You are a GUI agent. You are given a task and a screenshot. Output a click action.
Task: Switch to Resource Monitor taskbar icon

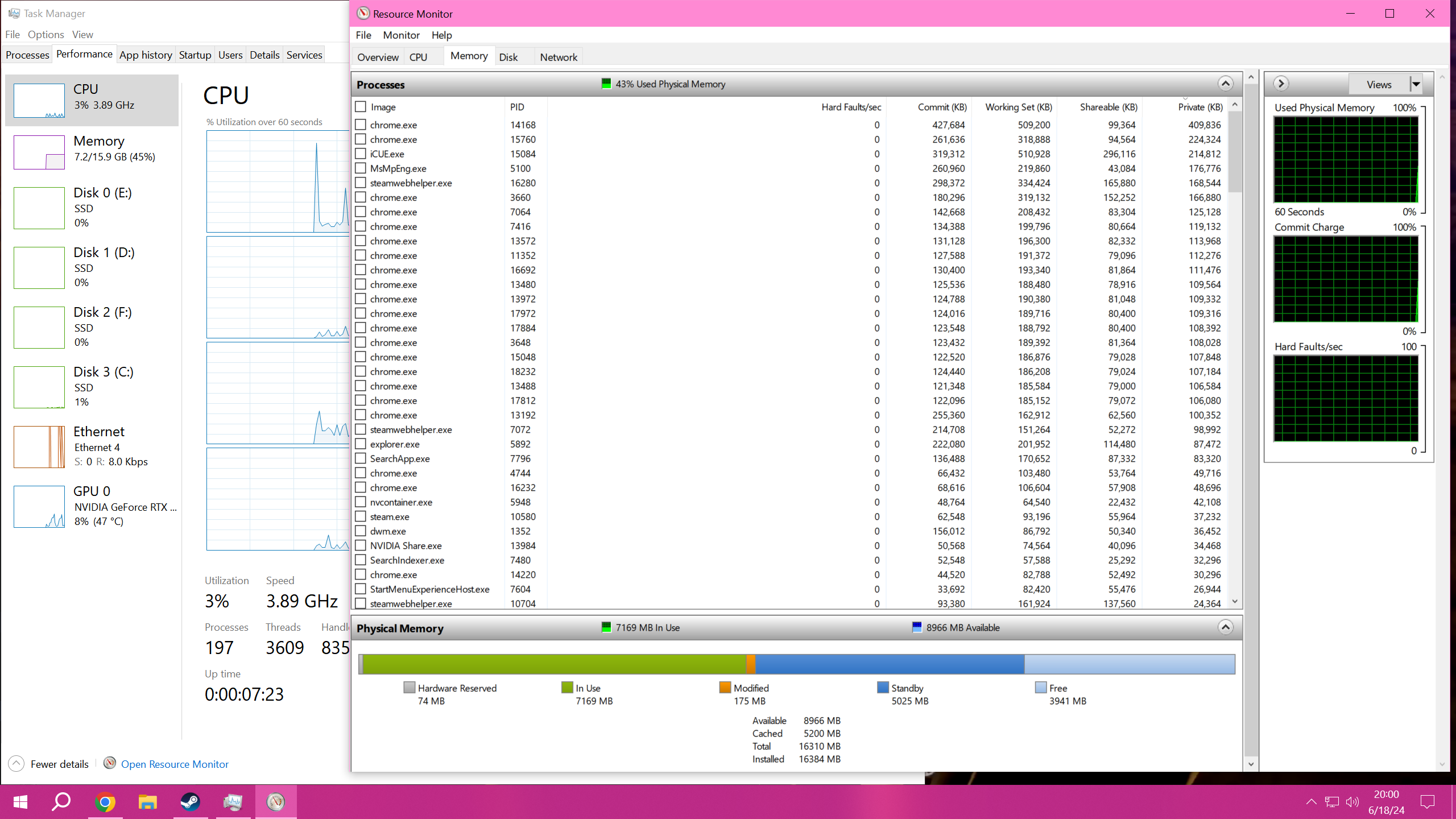pos(276,802)
